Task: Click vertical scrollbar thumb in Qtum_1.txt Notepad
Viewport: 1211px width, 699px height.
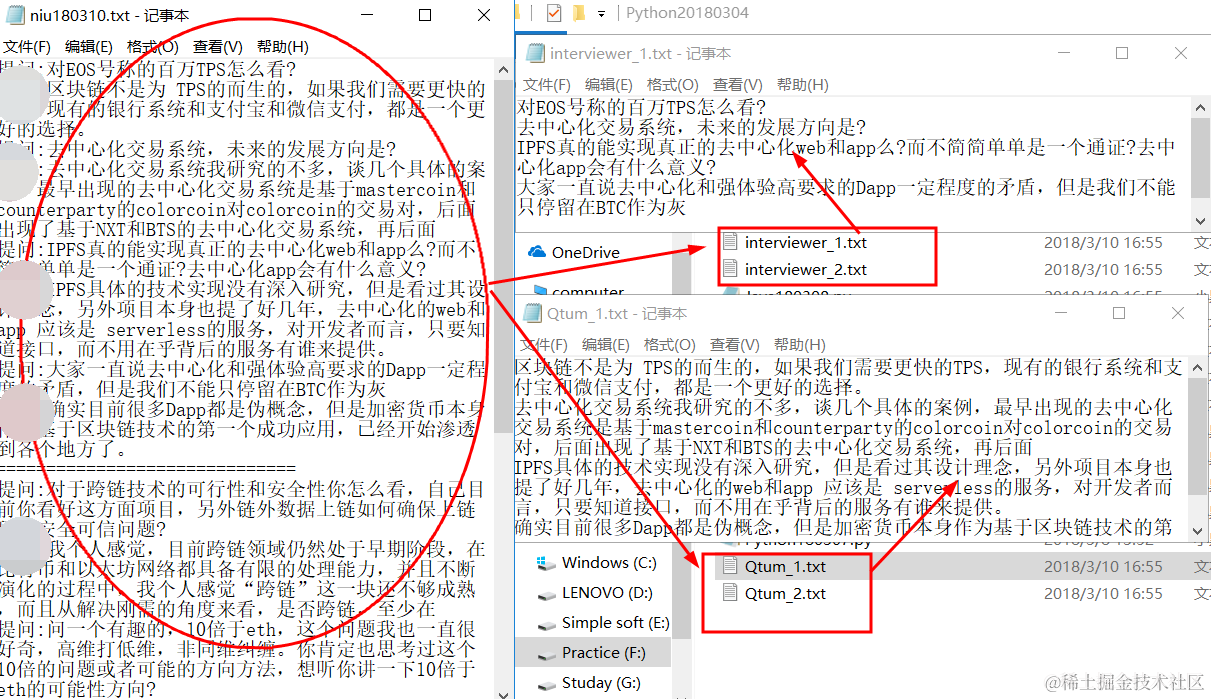Action: 1199,435
